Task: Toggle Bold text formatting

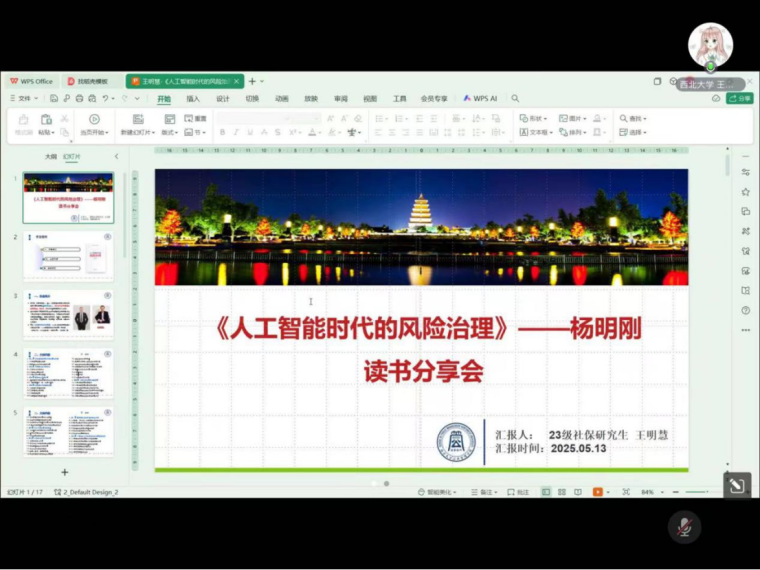Action: pos(222,132)
